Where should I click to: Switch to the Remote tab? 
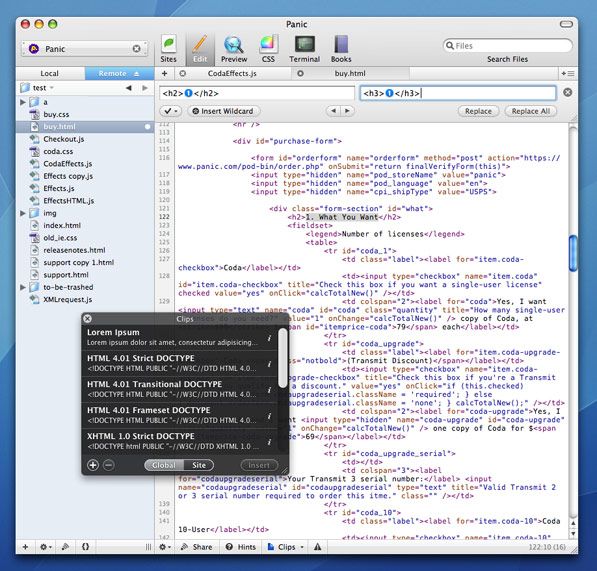click(x=119, y=73)
